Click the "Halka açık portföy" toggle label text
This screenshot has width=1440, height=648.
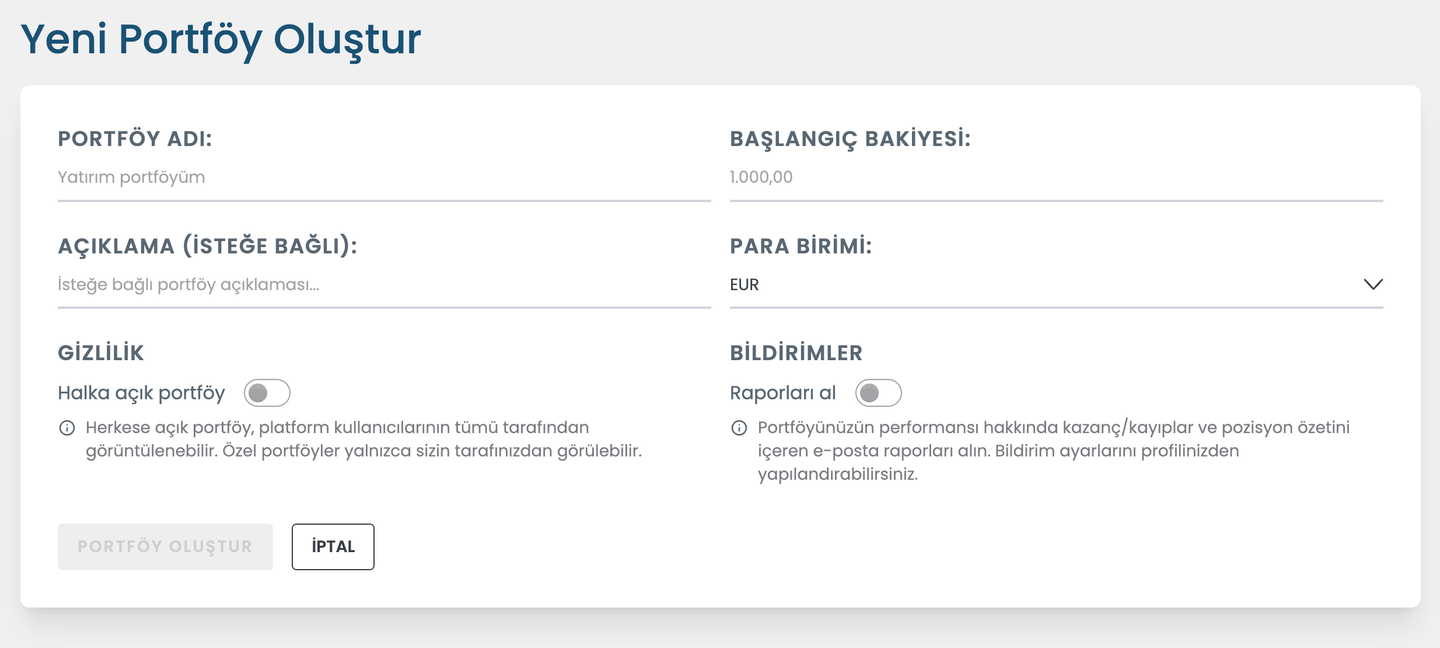141,393
